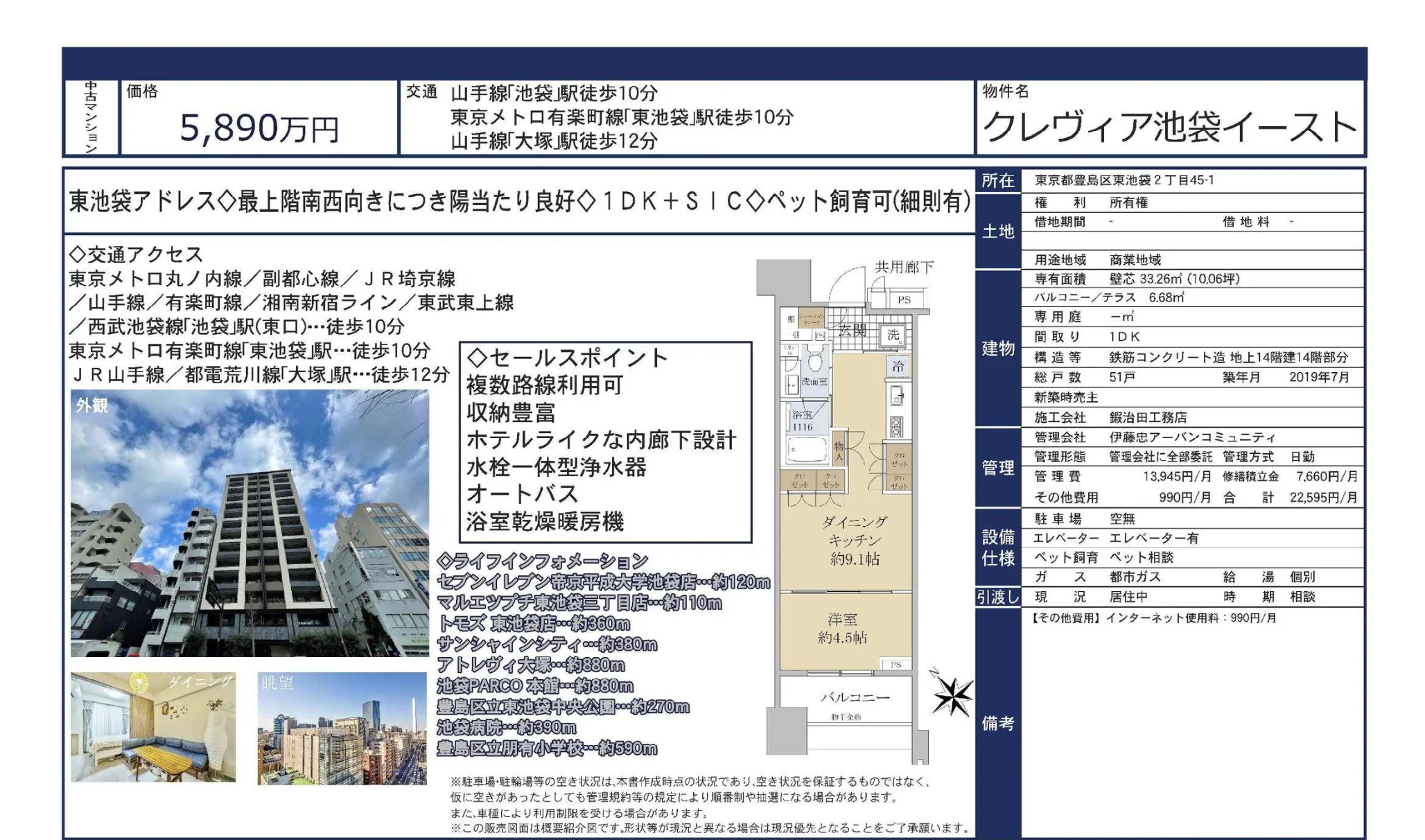
Task: Select the PS shaft marker near 共用廊下
Action: pos(904,300)
